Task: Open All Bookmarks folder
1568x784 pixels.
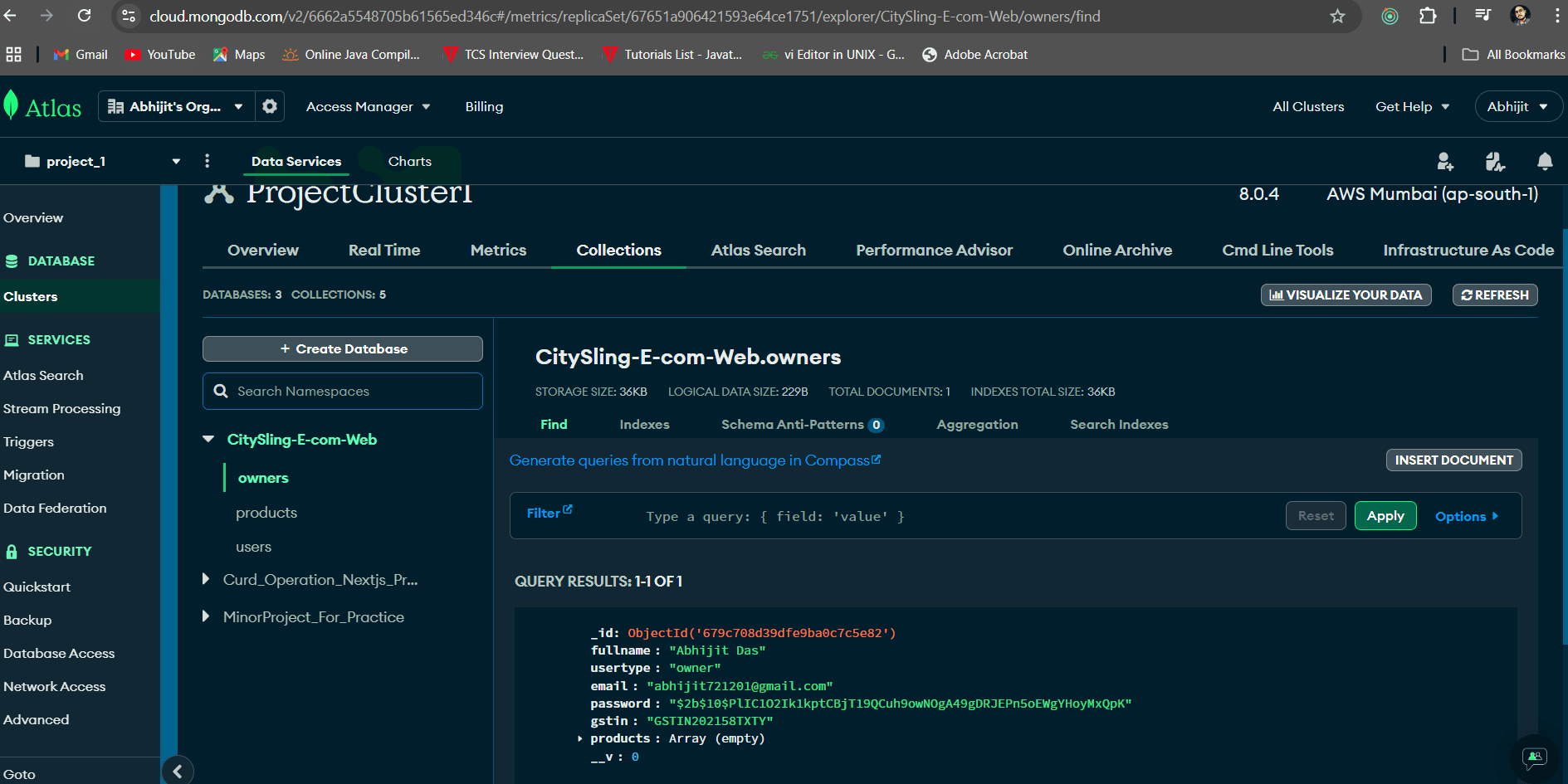Action: click(1513, 54)
